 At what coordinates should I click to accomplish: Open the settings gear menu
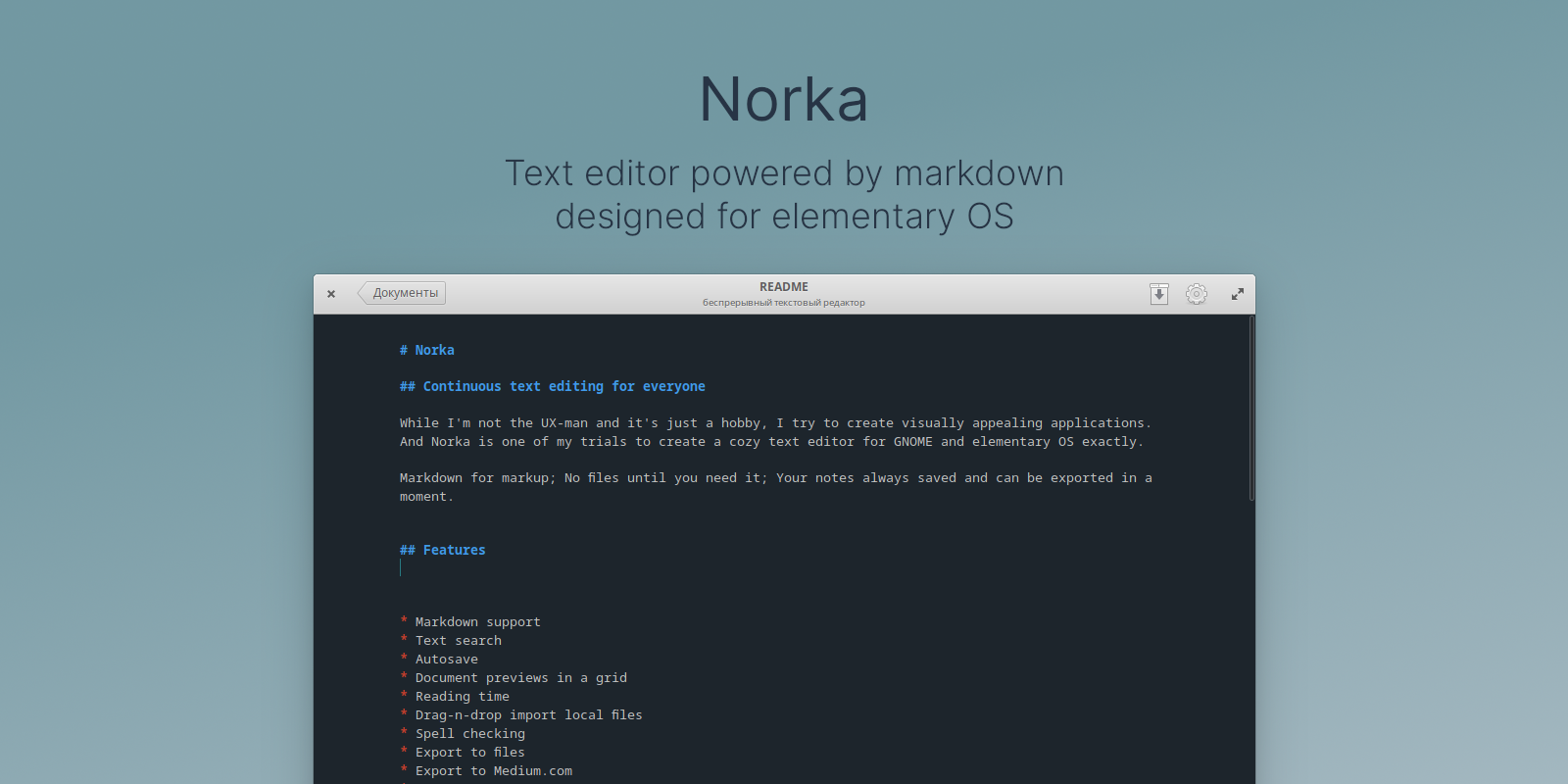coord(1196,294)
